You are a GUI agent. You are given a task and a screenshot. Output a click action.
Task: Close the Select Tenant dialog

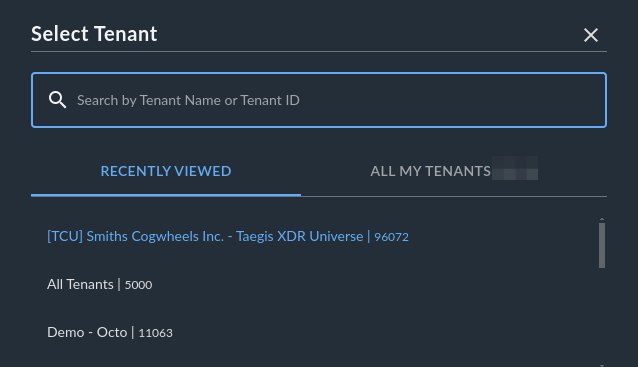[x=591, y=35]
